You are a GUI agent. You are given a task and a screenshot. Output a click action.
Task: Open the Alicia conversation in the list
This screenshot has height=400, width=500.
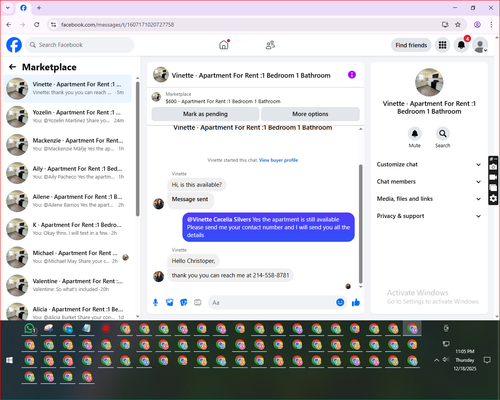[x=68, y=311]
